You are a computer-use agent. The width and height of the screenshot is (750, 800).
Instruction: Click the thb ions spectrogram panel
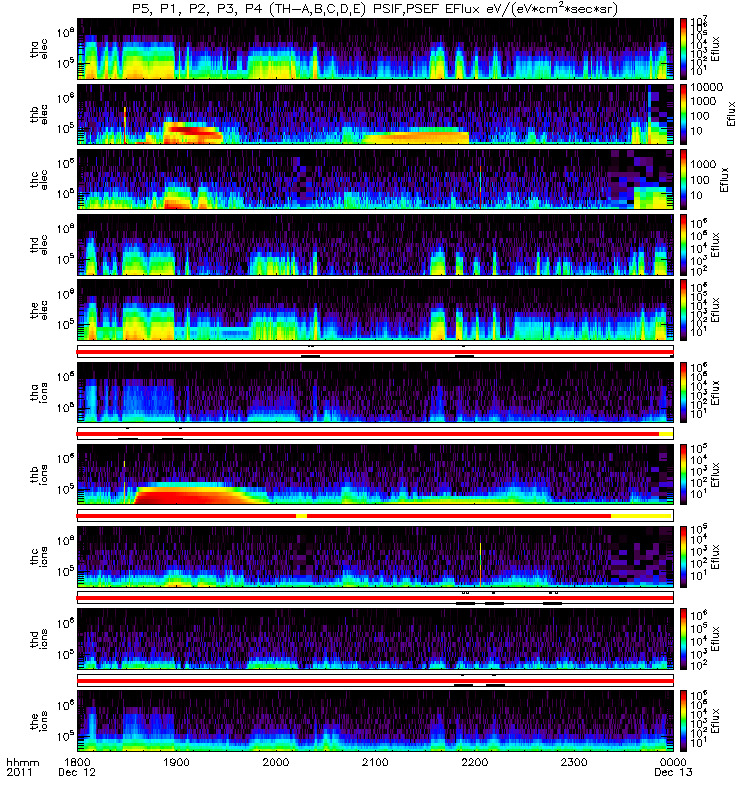coord(376,474)
